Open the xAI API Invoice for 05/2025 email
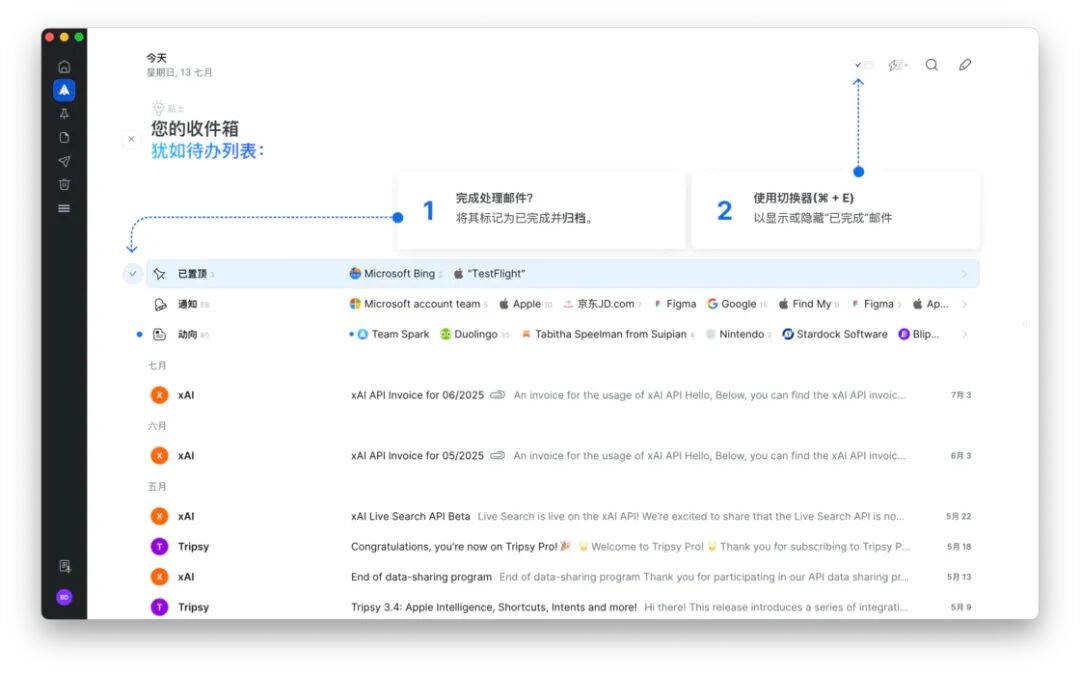The image size is (1080, 674). [x=562, y=456]
